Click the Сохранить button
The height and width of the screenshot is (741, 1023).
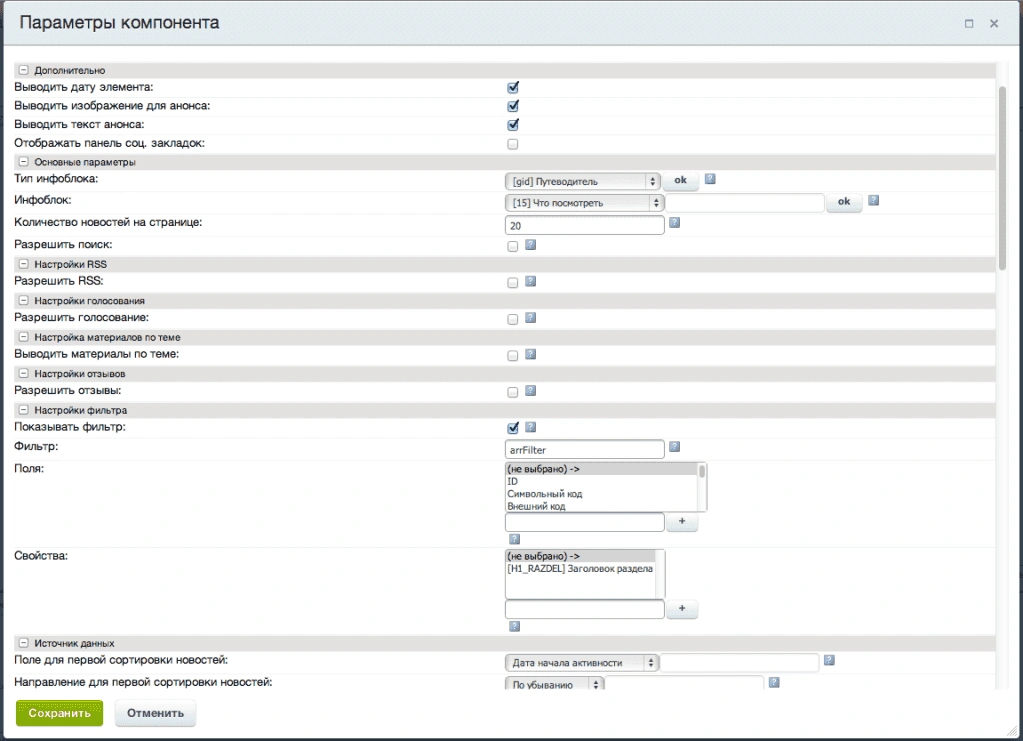point(59,713)
